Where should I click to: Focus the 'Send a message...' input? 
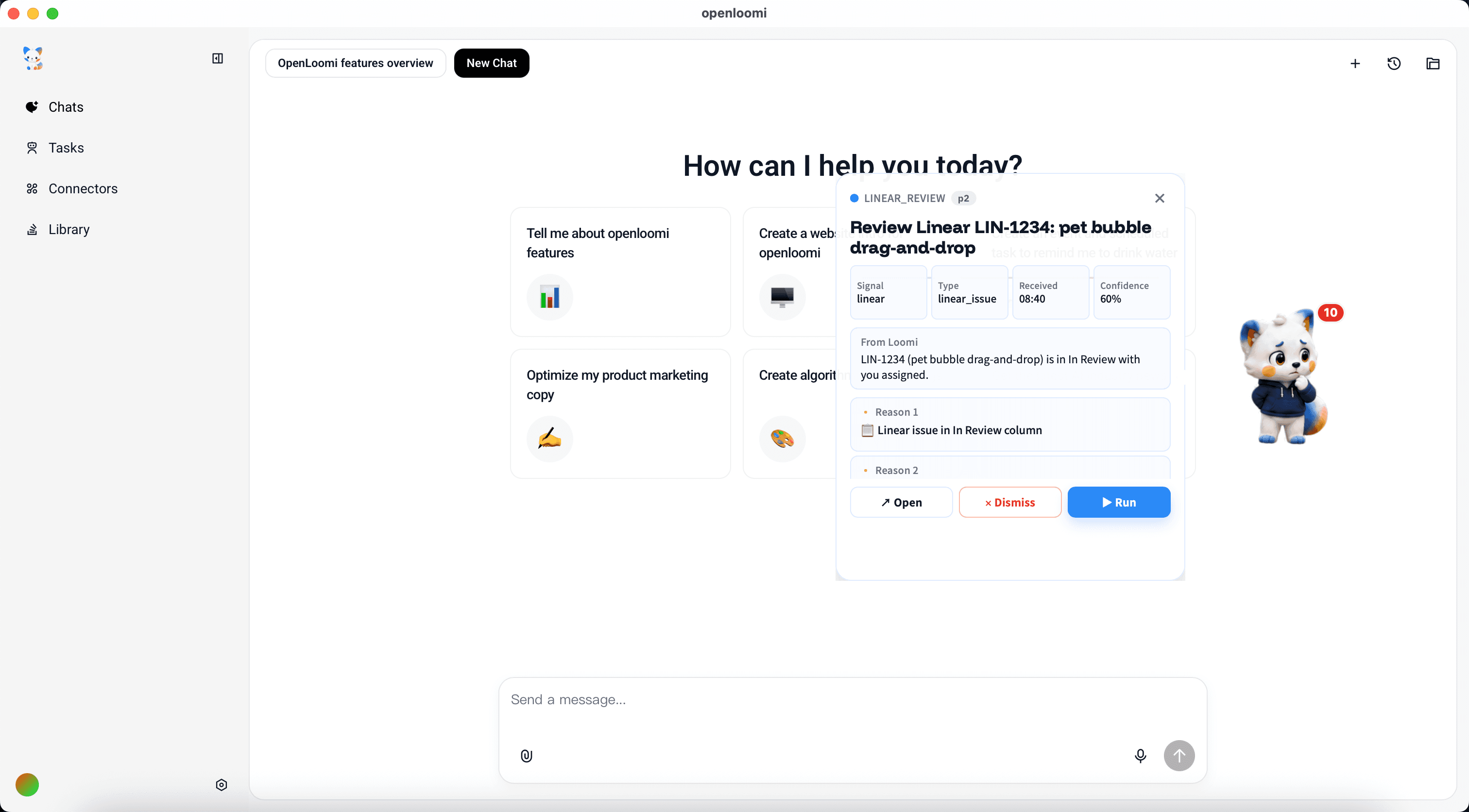coord(853,700)
